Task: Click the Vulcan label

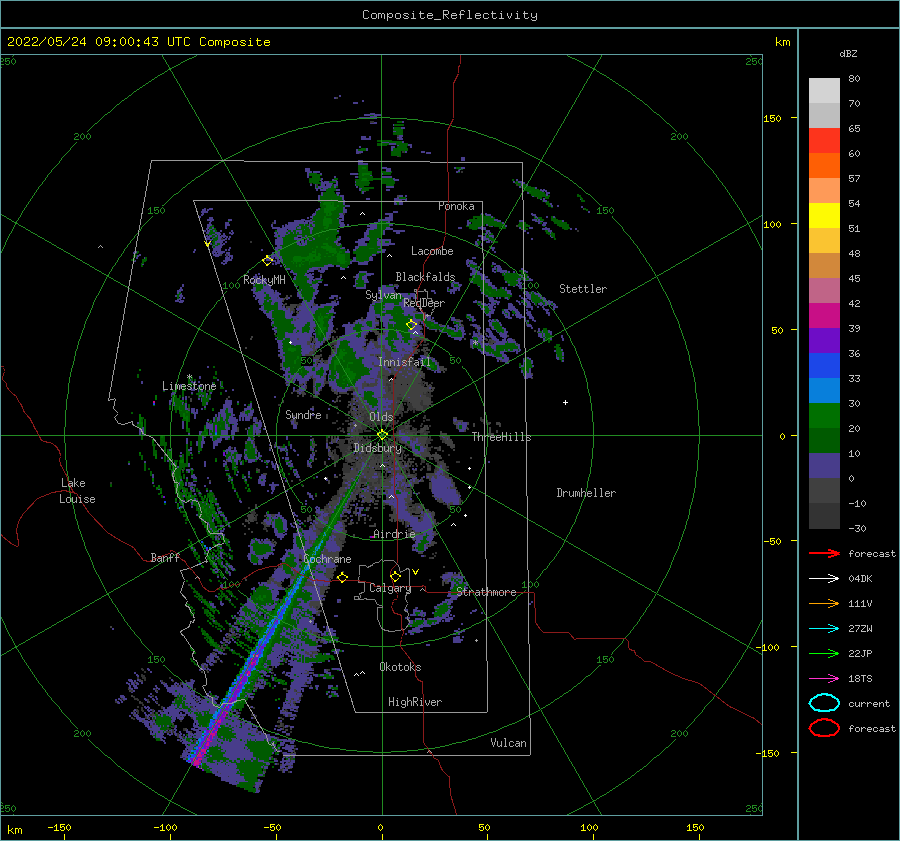Action: [509, 743]
